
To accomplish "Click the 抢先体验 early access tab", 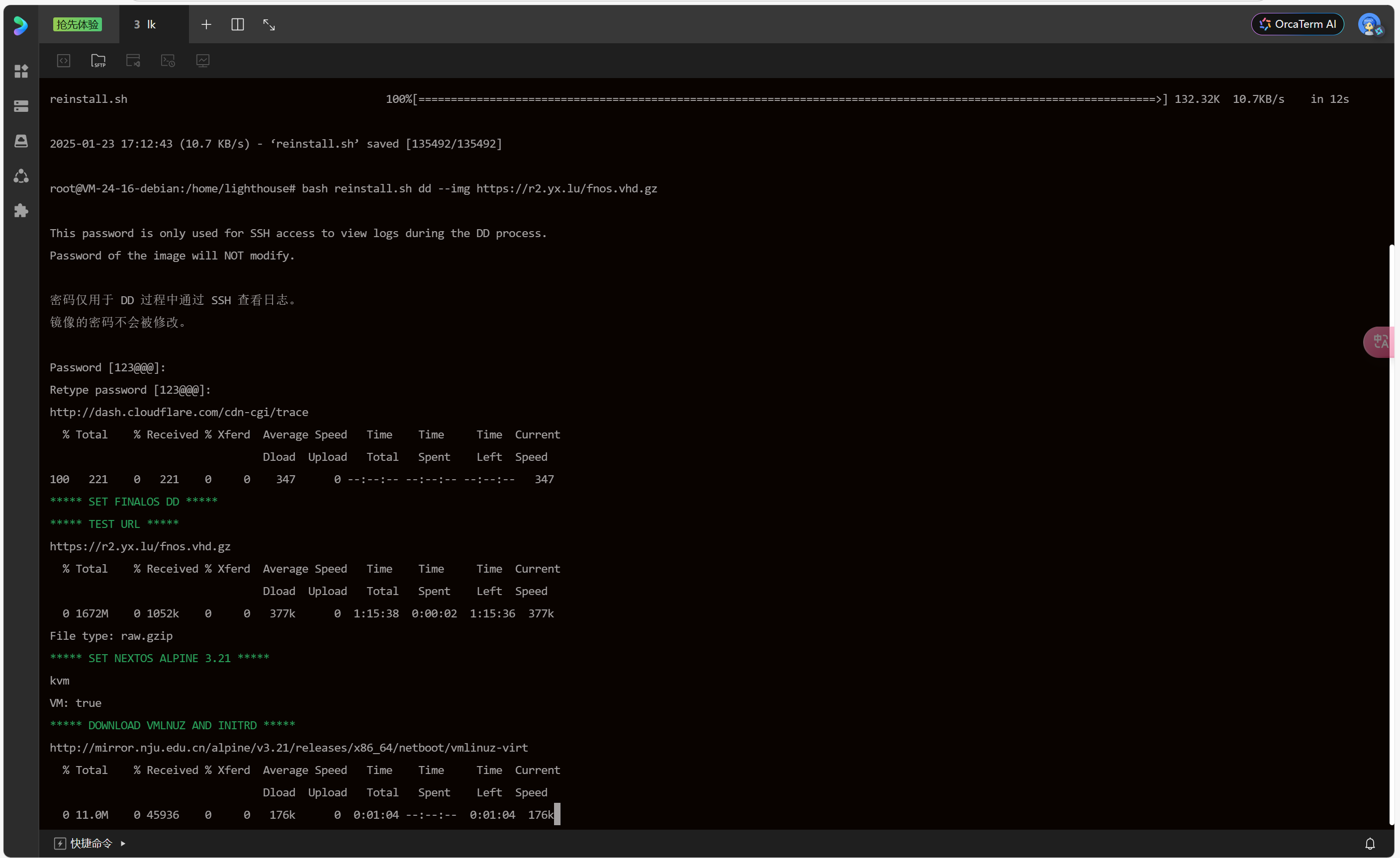I will [x=77, y=24].
